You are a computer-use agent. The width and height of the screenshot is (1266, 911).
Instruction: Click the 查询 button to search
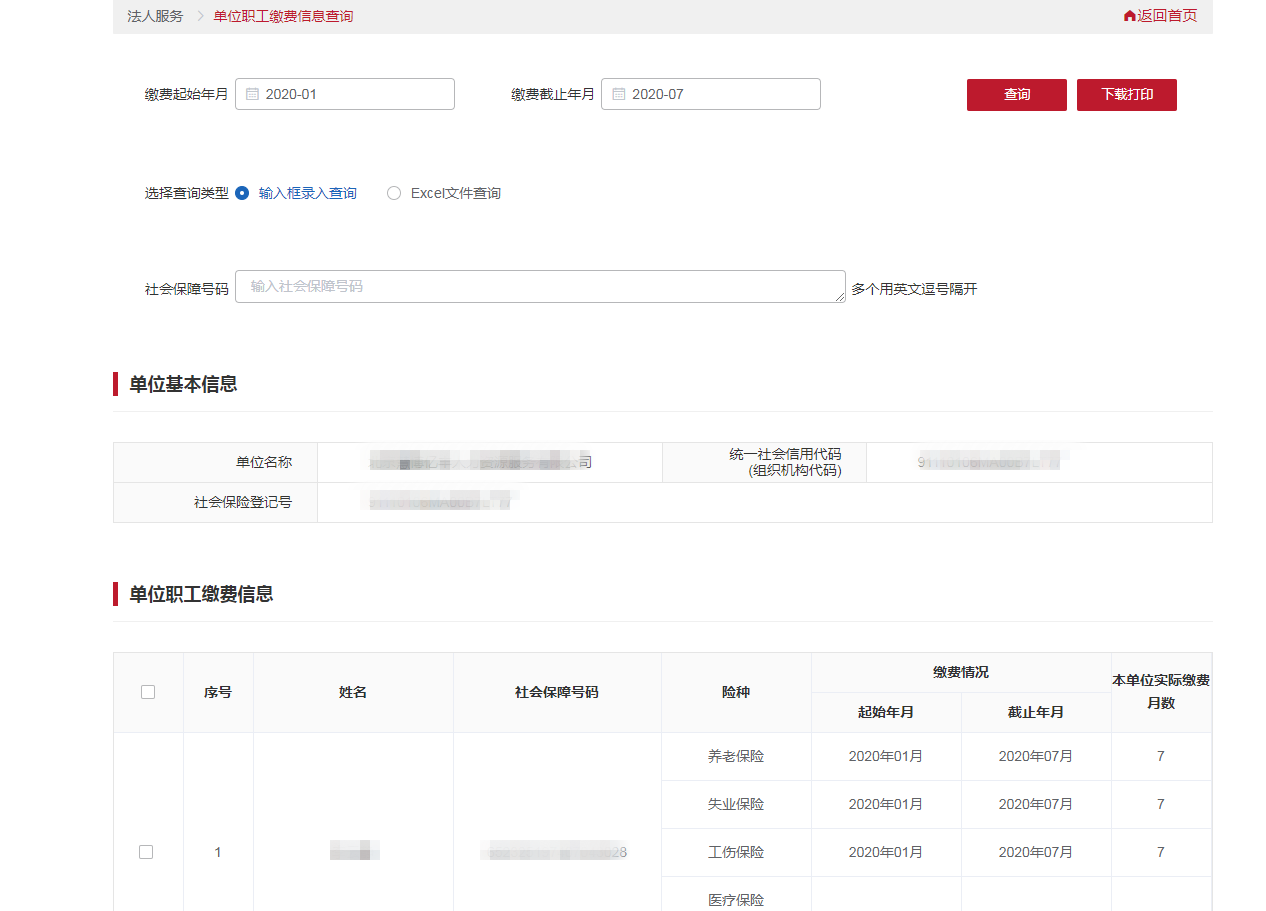point(1016,94)
